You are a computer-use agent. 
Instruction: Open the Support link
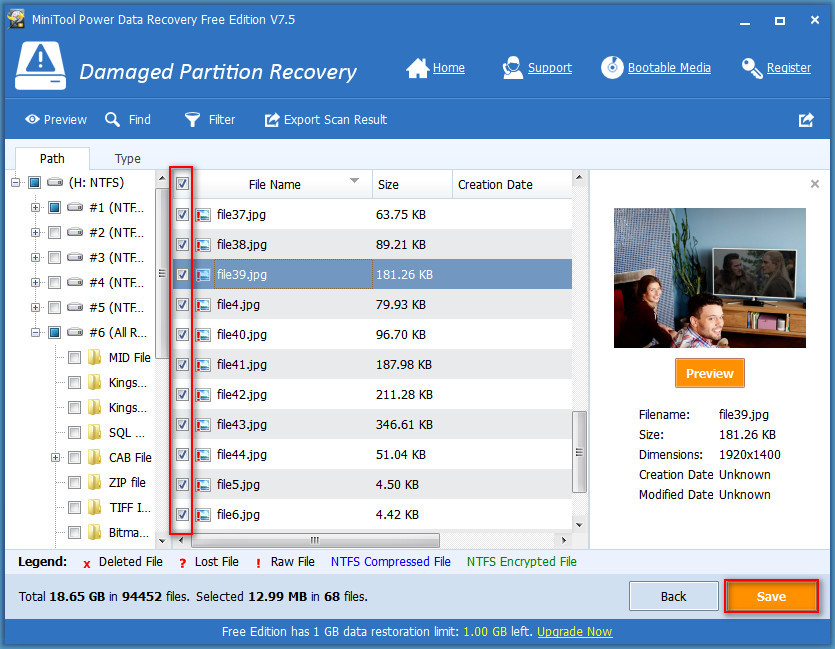[550, 68]
